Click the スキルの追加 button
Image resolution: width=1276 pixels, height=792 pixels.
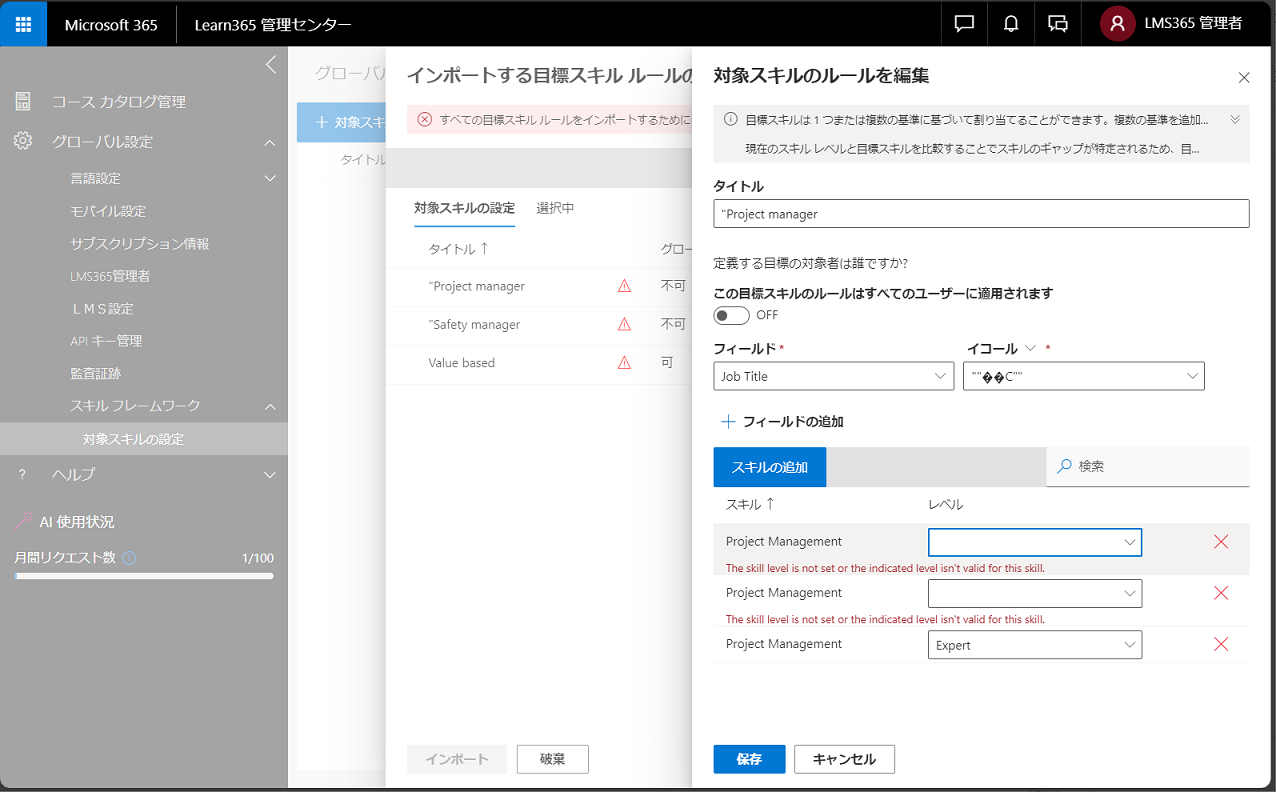click(769, 467)
